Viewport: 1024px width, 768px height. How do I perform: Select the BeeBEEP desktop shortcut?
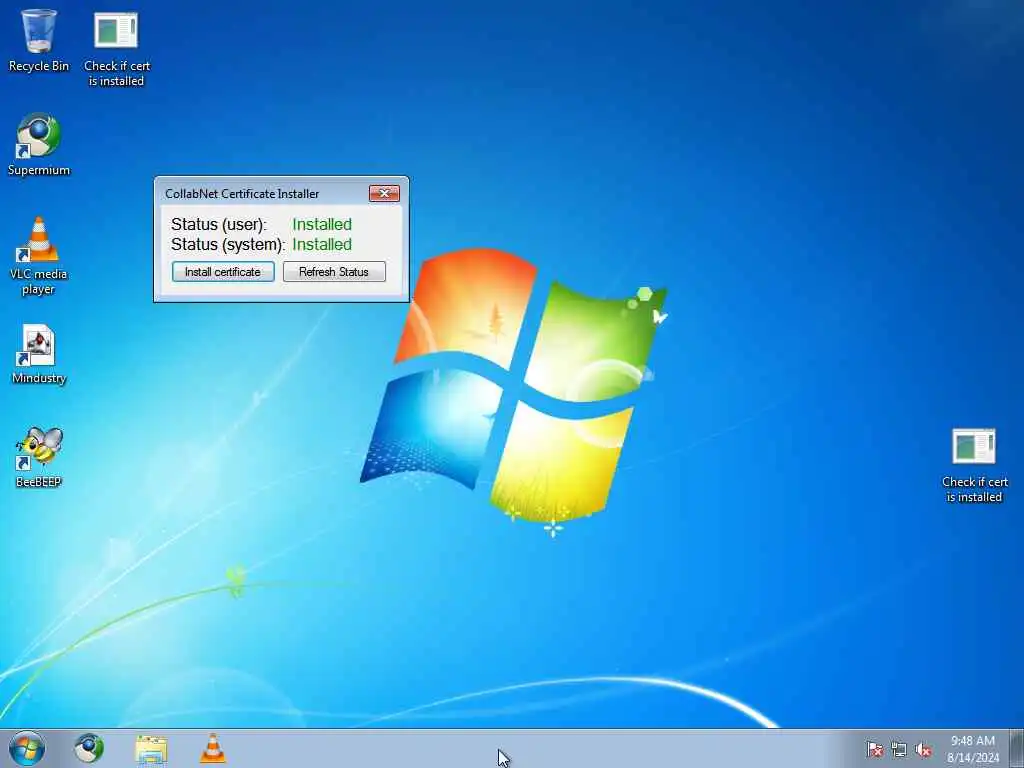39,457
